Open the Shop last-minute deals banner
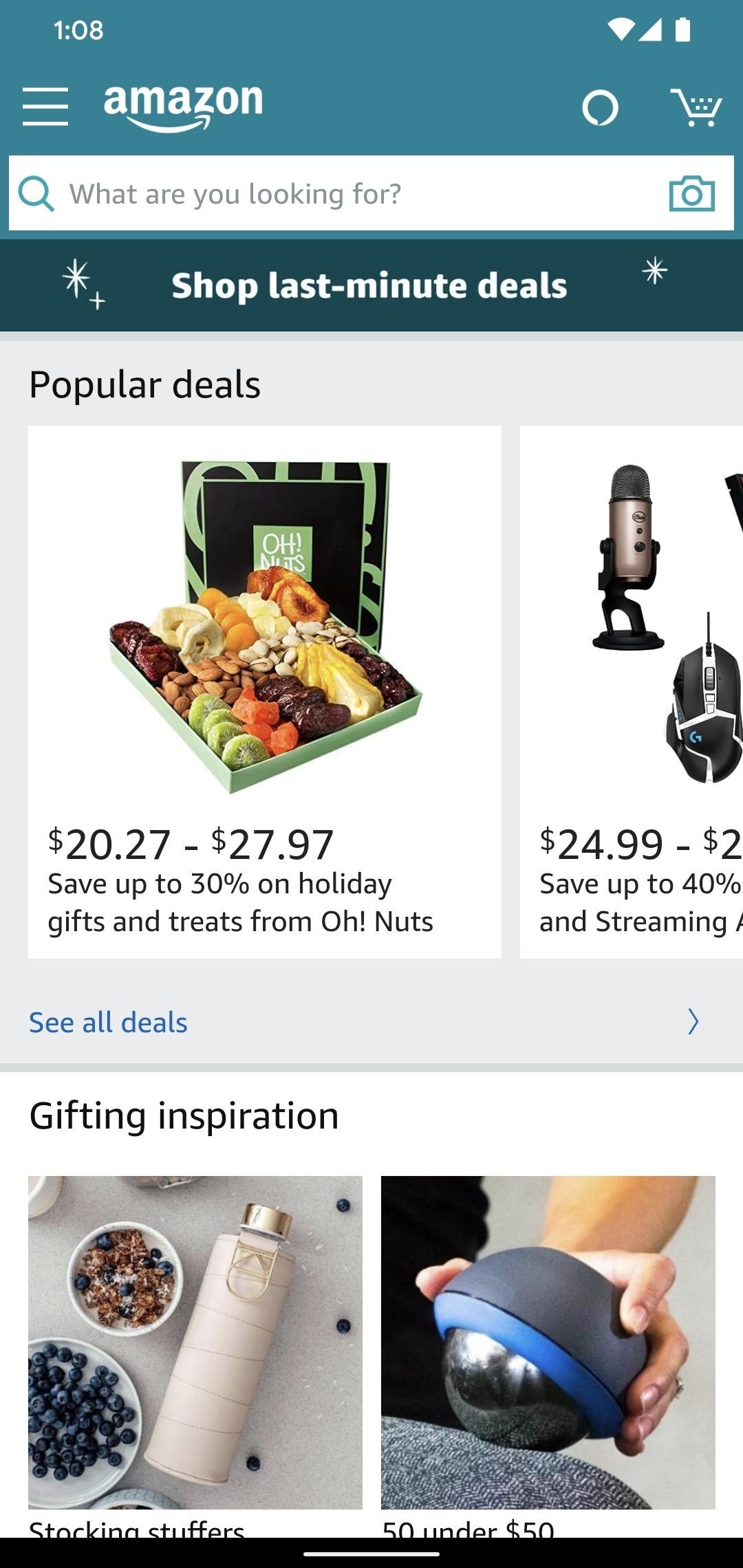The image size is (743, 1568). tap(370, 285)
